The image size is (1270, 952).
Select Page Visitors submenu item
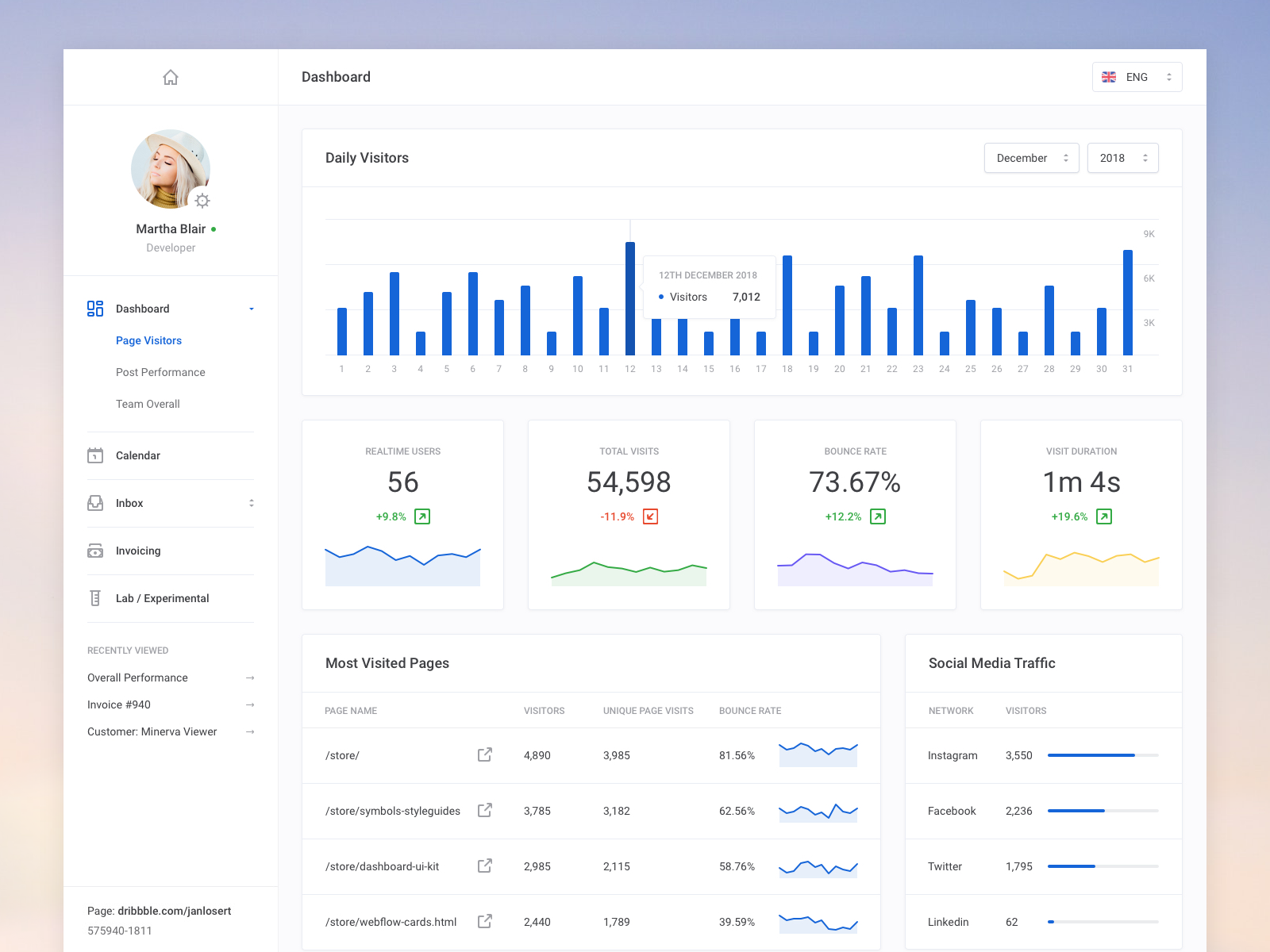click(x=148, y=340)
